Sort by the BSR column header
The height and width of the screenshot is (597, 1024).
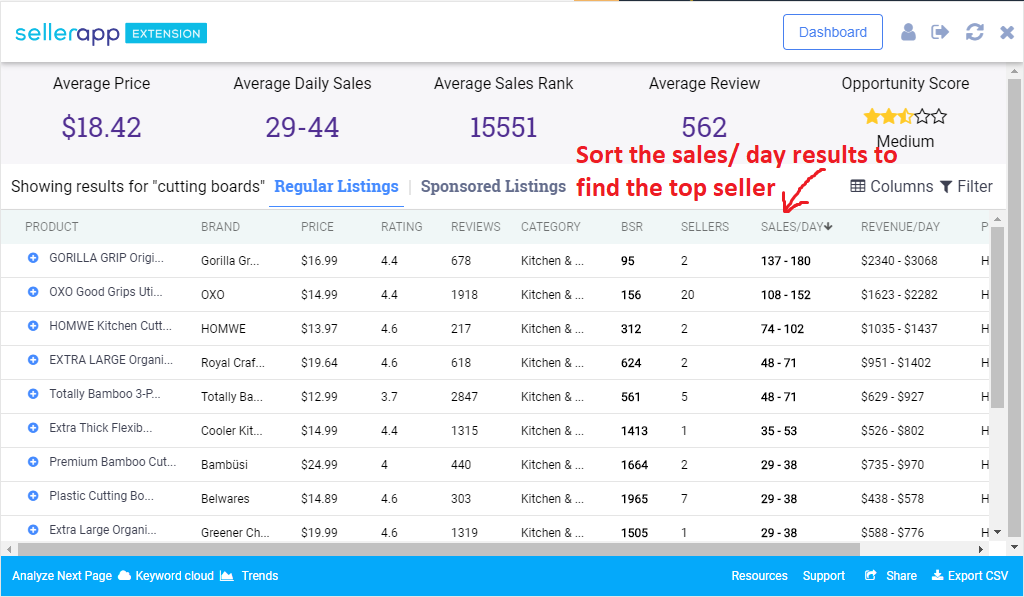[632, 227]
